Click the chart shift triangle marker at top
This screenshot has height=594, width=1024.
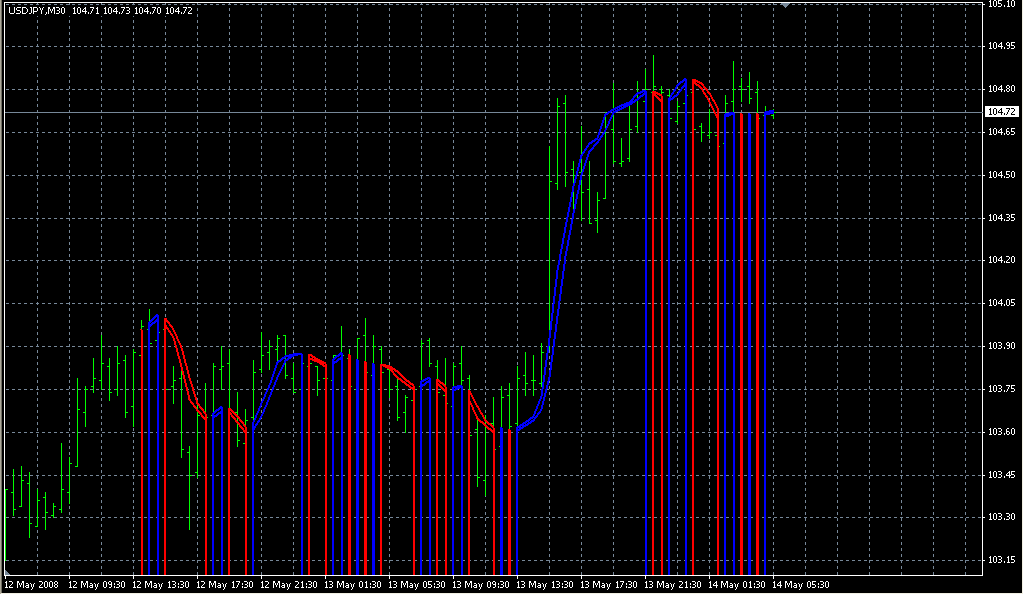pos(787,6)
